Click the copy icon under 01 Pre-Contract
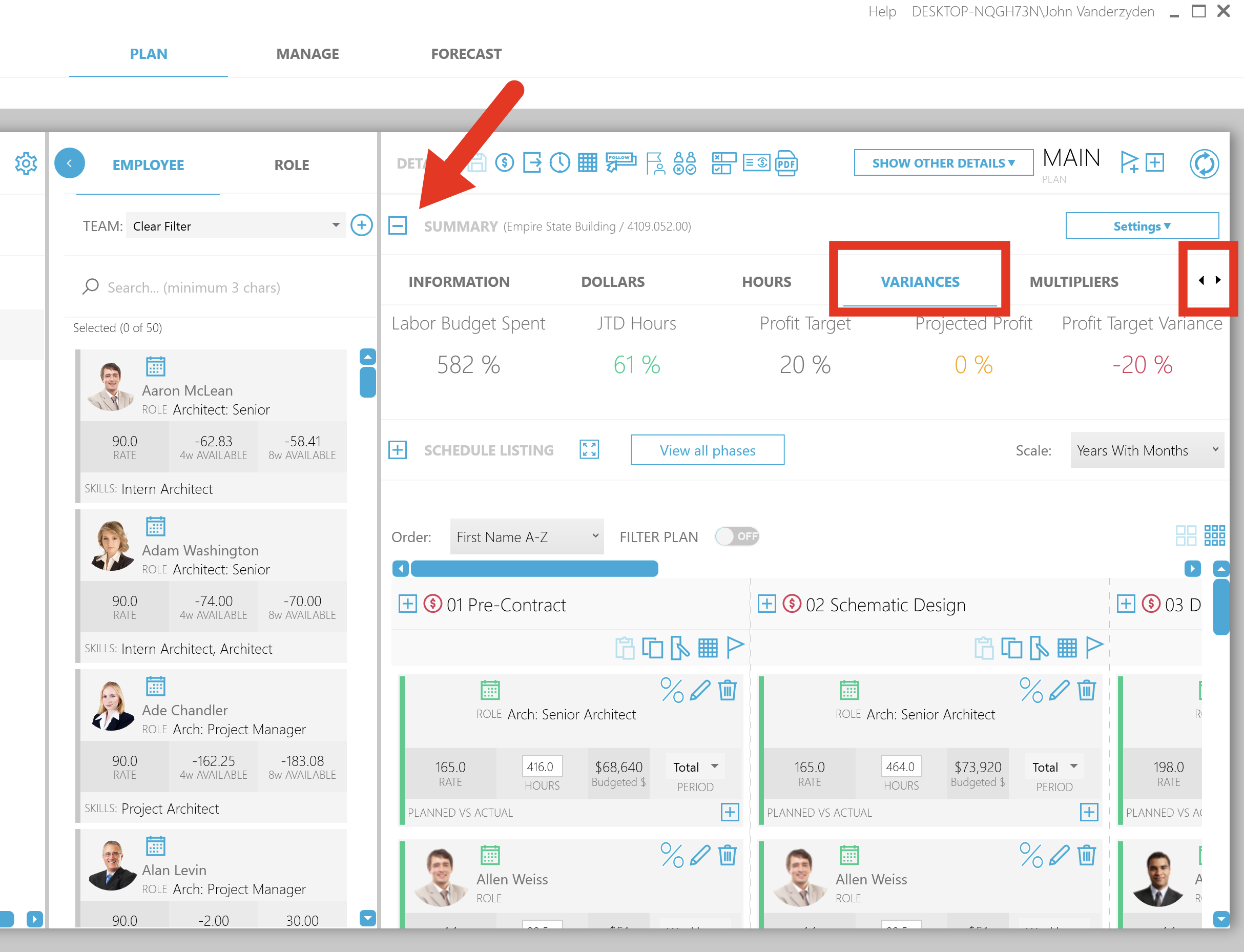The height and width of the screenshot is (952, 1244). coord(652,648)
